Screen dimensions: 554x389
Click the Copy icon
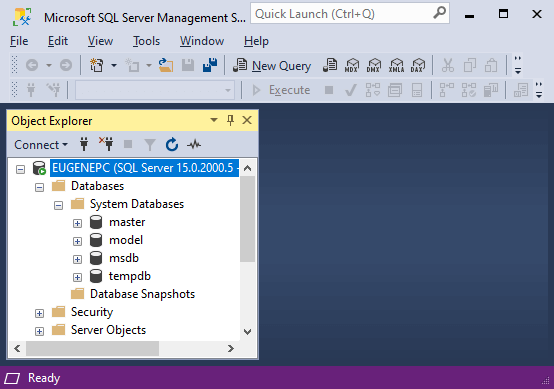point(470,65)
